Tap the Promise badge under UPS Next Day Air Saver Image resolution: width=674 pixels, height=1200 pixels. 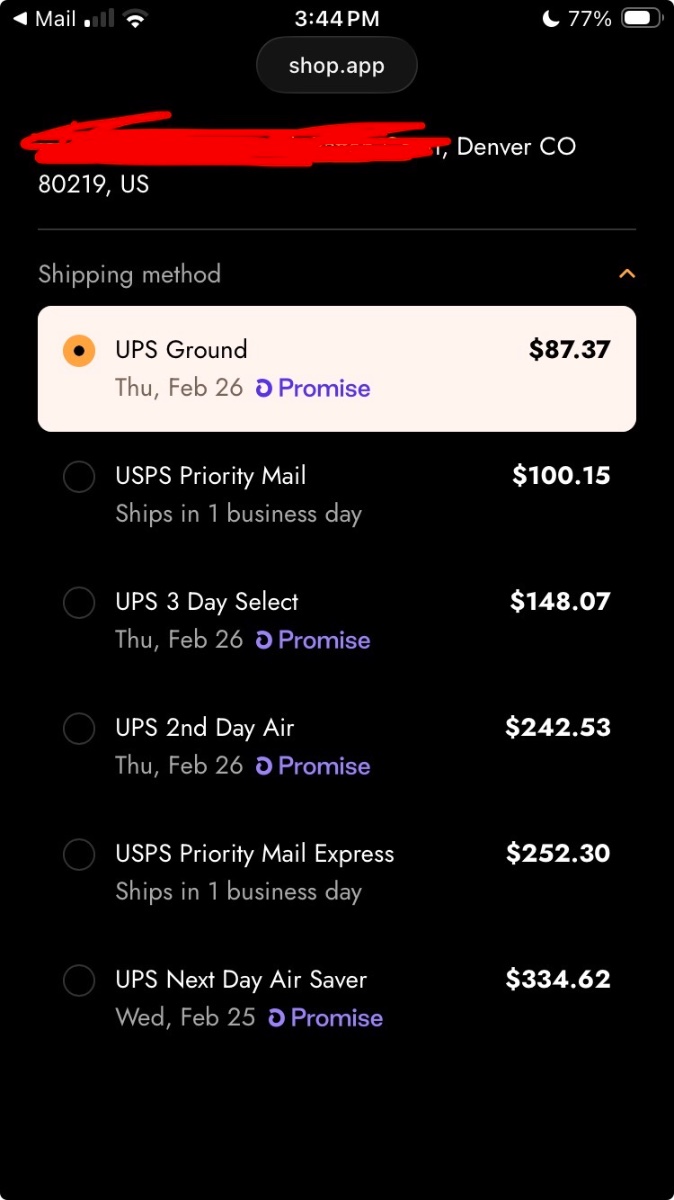(326, 1018)
